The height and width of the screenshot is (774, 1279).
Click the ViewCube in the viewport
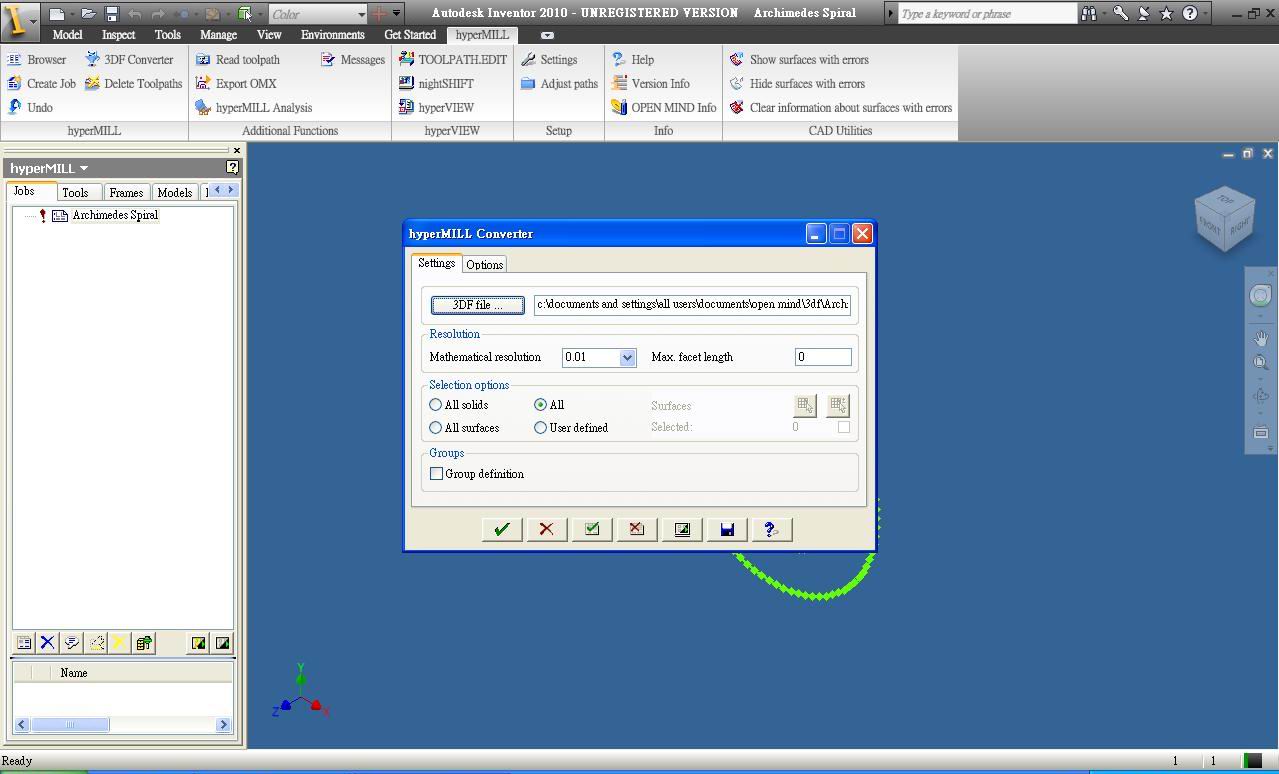tap(1225, 219)
